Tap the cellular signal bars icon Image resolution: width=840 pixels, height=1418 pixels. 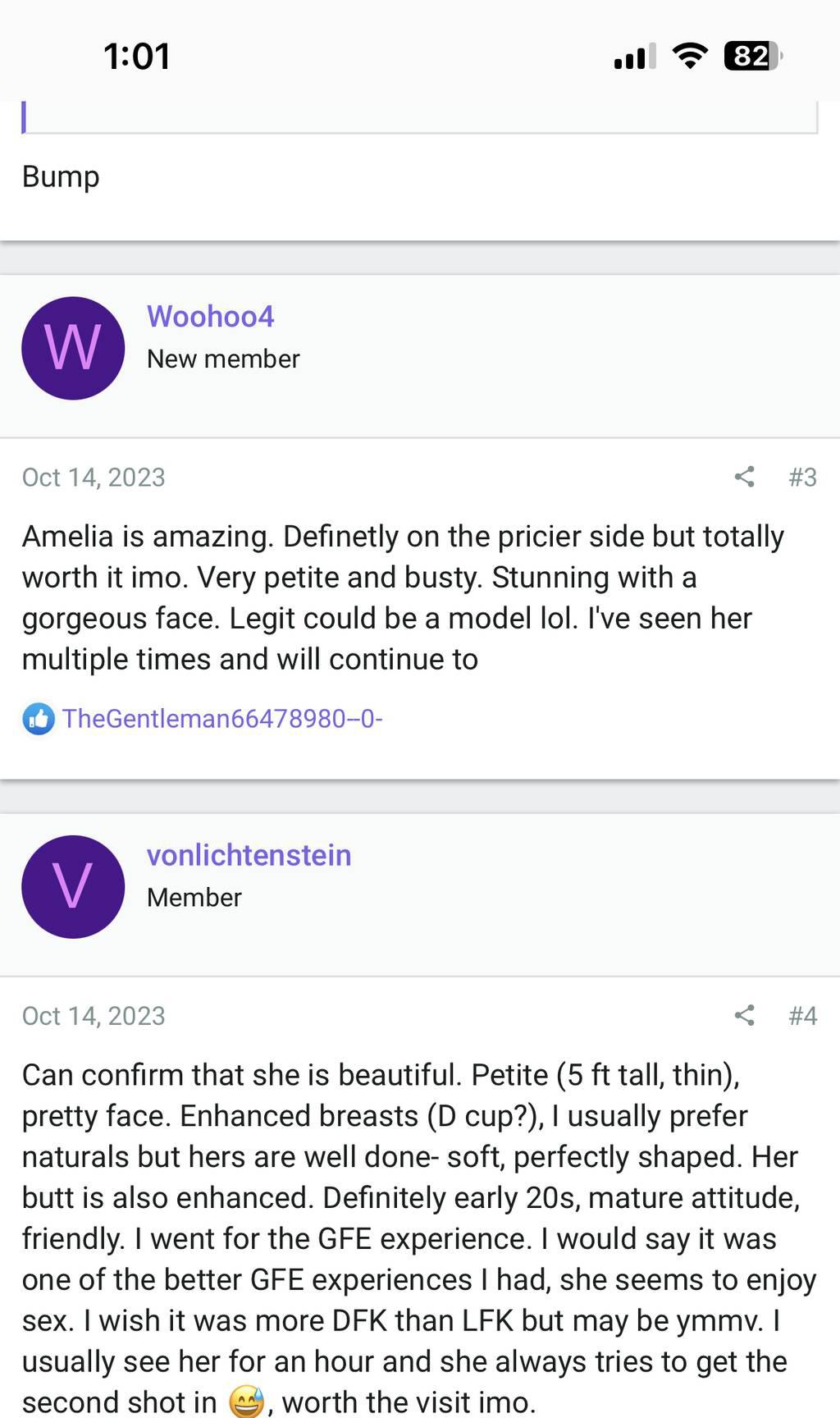click(x=635, y=56)
